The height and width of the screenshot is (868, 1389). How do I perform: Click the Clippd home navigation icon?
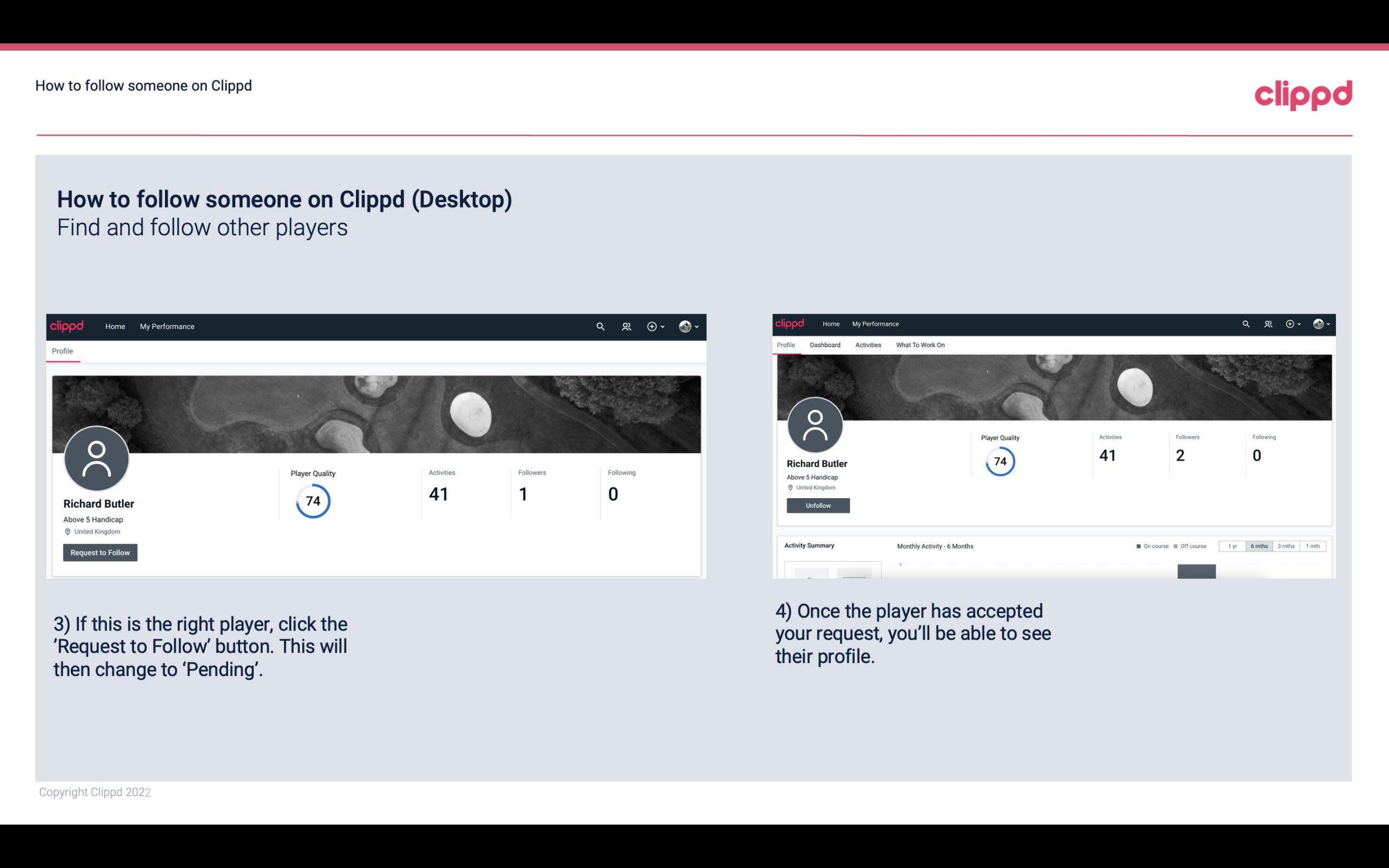pyautogui.click(x=66, y=326)
